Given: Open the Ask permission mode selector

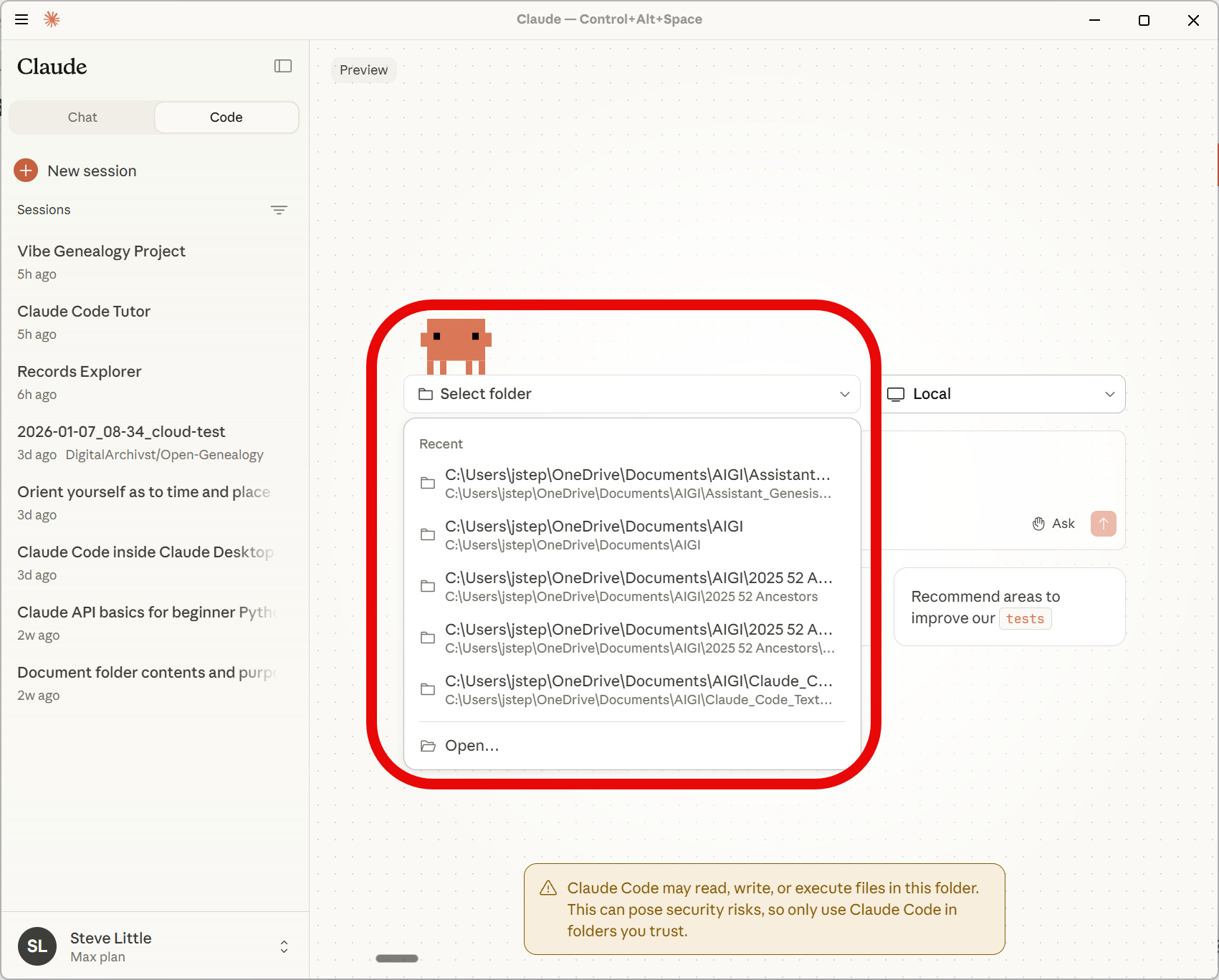Looking at the screenshot, I should click(1053, 524).
